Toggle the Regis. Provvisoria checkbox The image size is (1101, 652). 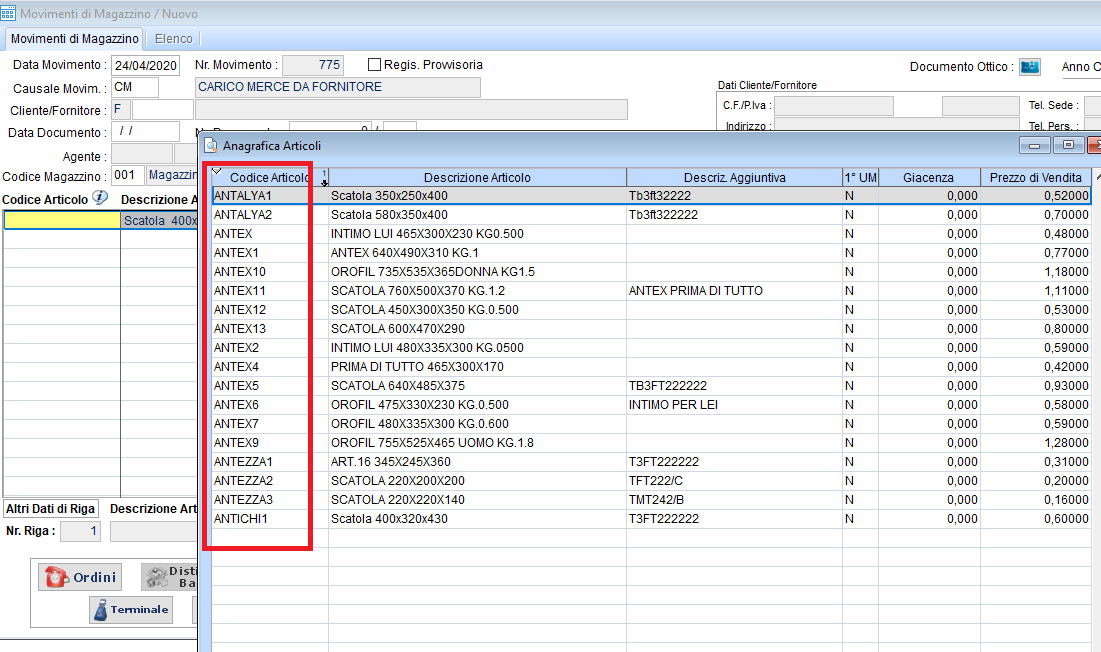coord(374,65)
